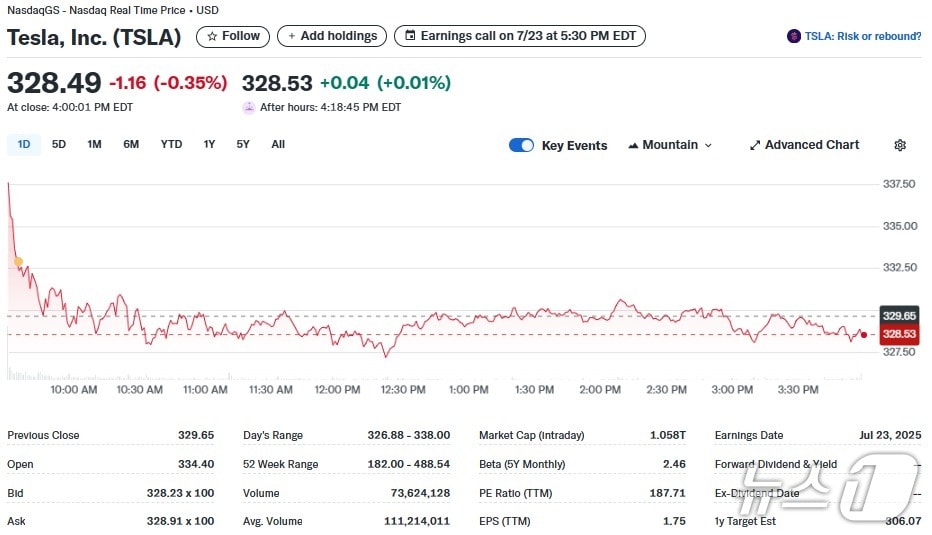Click the 329.65 previous close chart label

point(899,315)
